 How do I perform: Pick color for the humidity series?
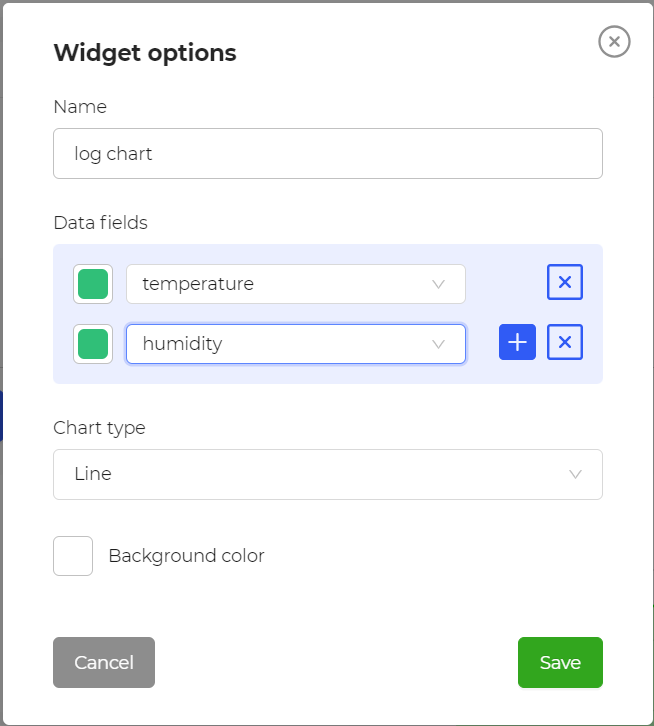point(93,344)
